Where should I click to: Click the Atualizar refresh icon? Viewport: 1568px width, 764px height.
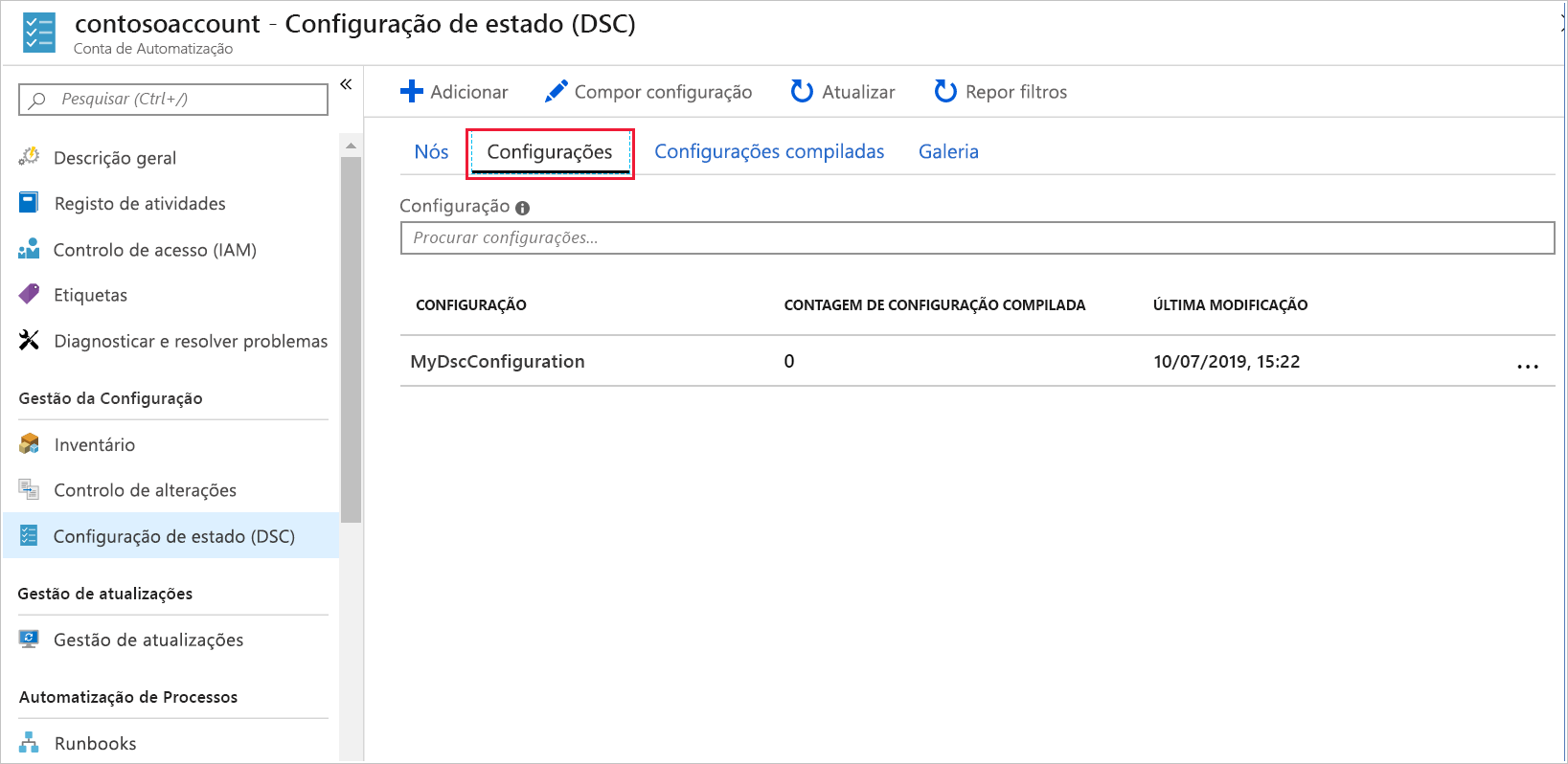tap(802, 91)
